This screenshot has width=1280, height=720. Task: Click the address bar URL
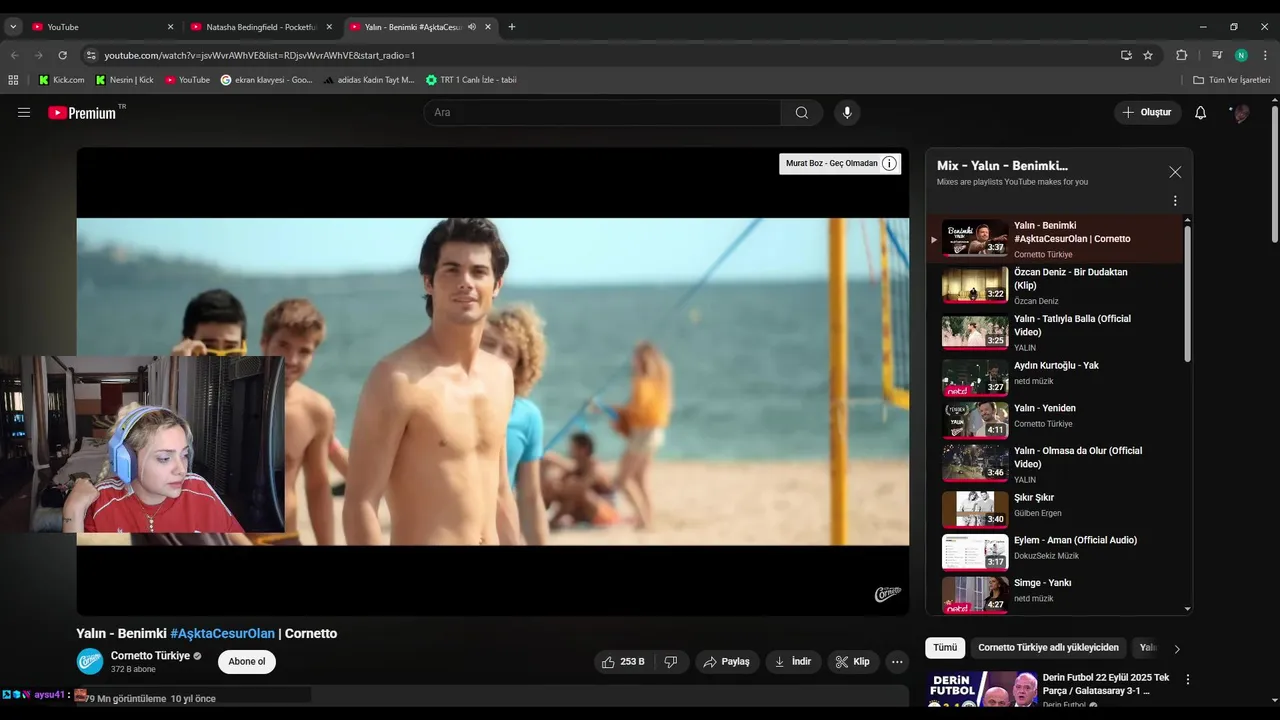coord(260,56)
